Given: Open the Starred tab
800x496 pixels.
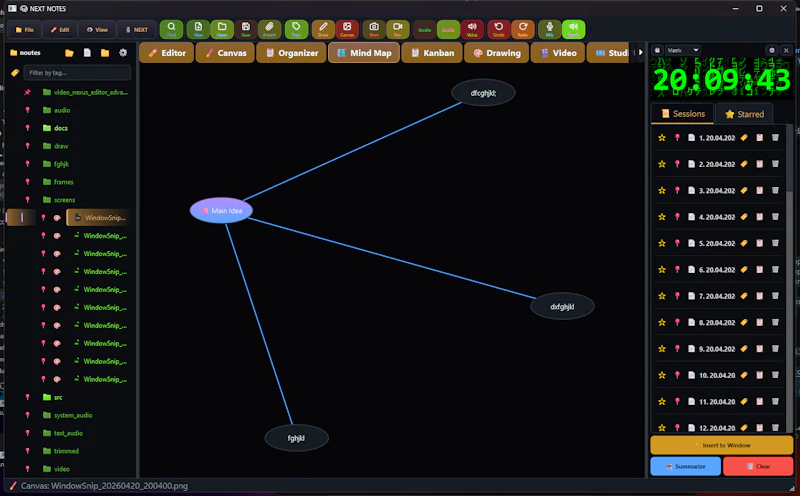Looking at the screenshot, I should [x=744, y=114].
